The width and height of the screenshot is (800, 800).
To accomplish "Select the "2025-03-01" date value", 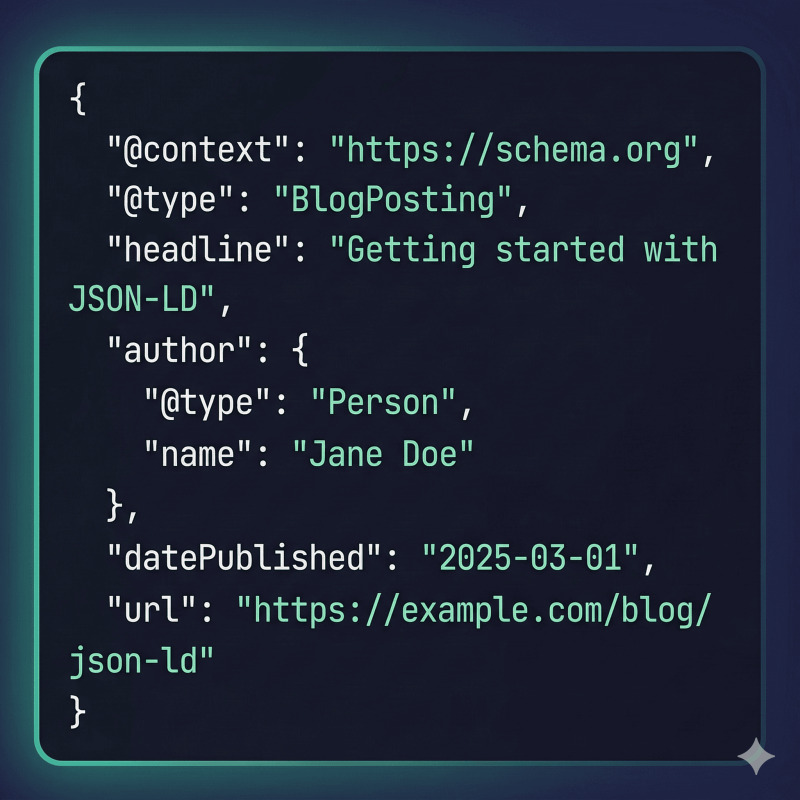I will click(530, 558).
